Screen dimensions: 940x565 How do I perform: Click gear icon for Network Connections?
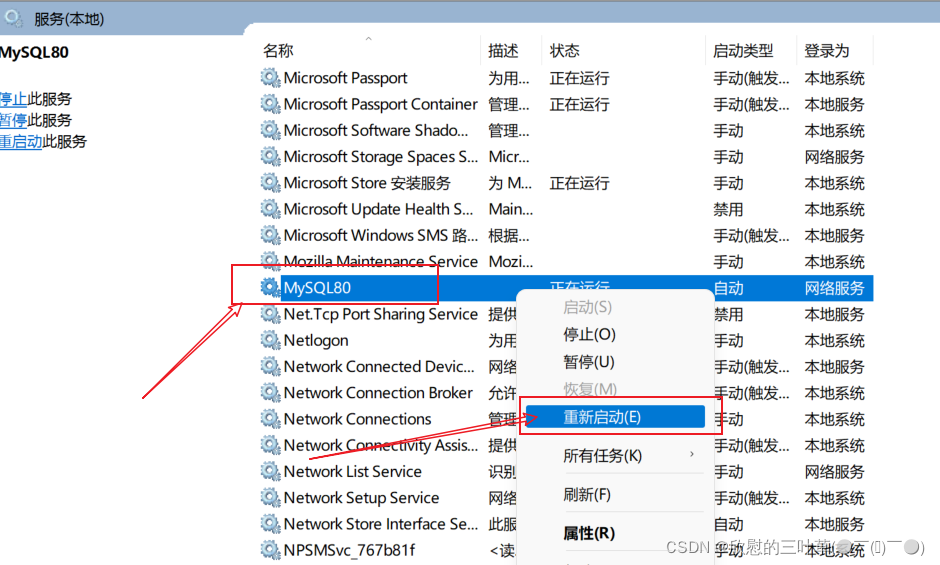point(270,419)
